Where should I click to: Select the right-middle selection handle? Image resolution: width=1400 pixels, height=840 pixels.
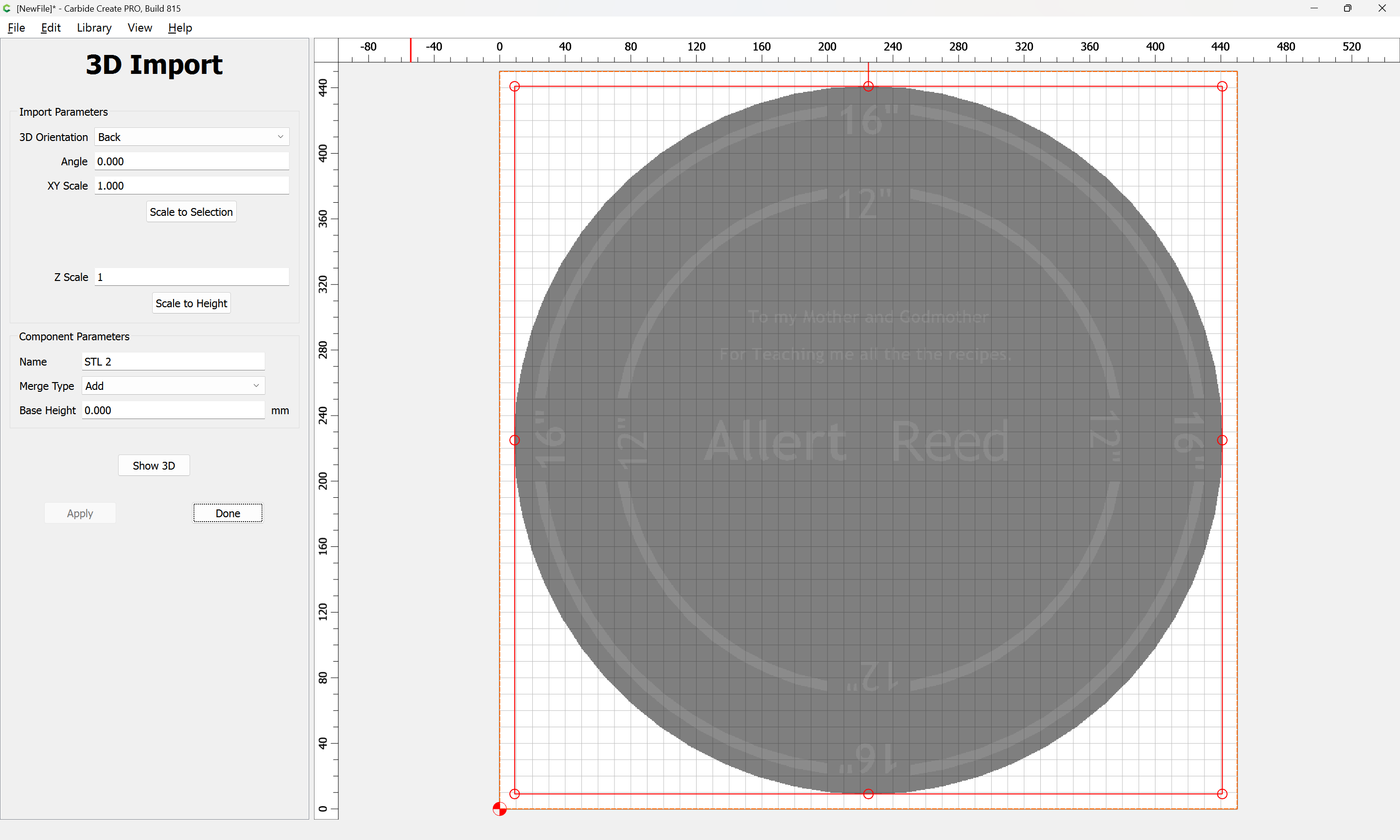pos(1222,440)
